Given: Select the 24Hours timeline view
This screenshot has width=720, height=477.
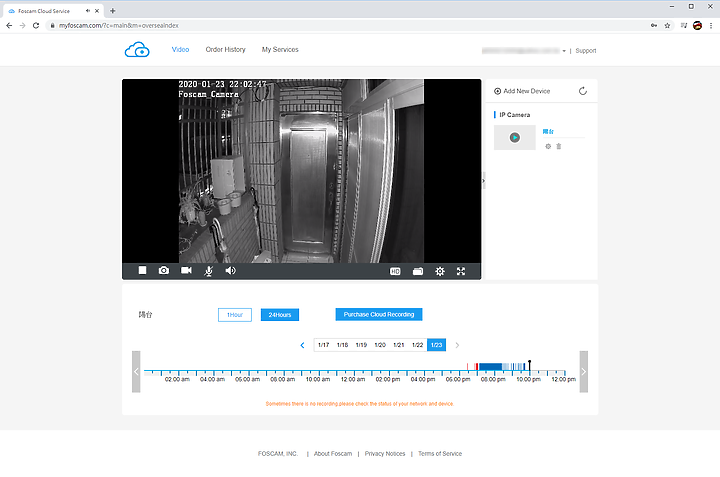Looking at the screenshot, I should pos(280,315).
